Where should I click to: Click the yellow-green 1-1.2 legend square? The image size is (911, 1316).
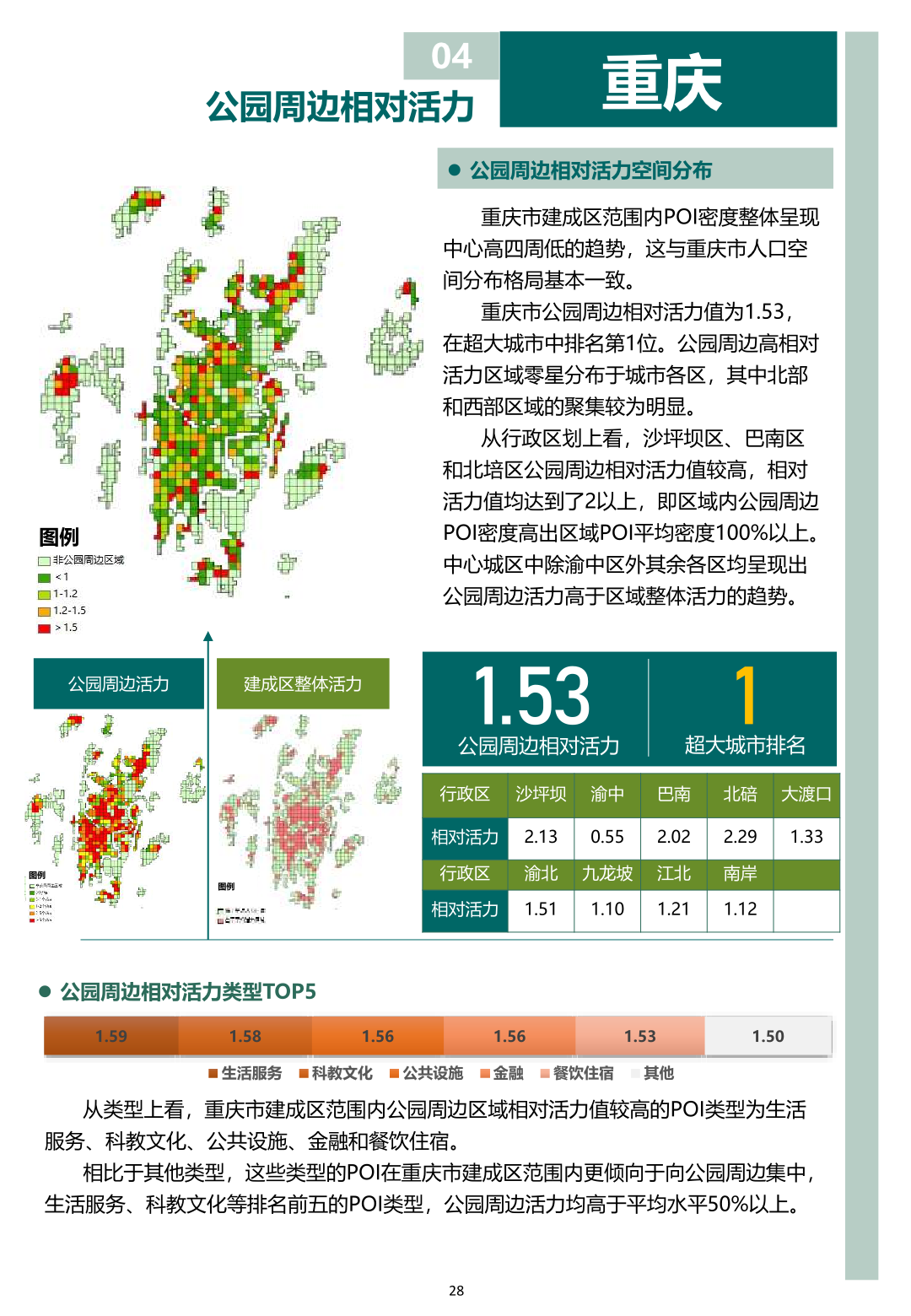coord(44,595)
